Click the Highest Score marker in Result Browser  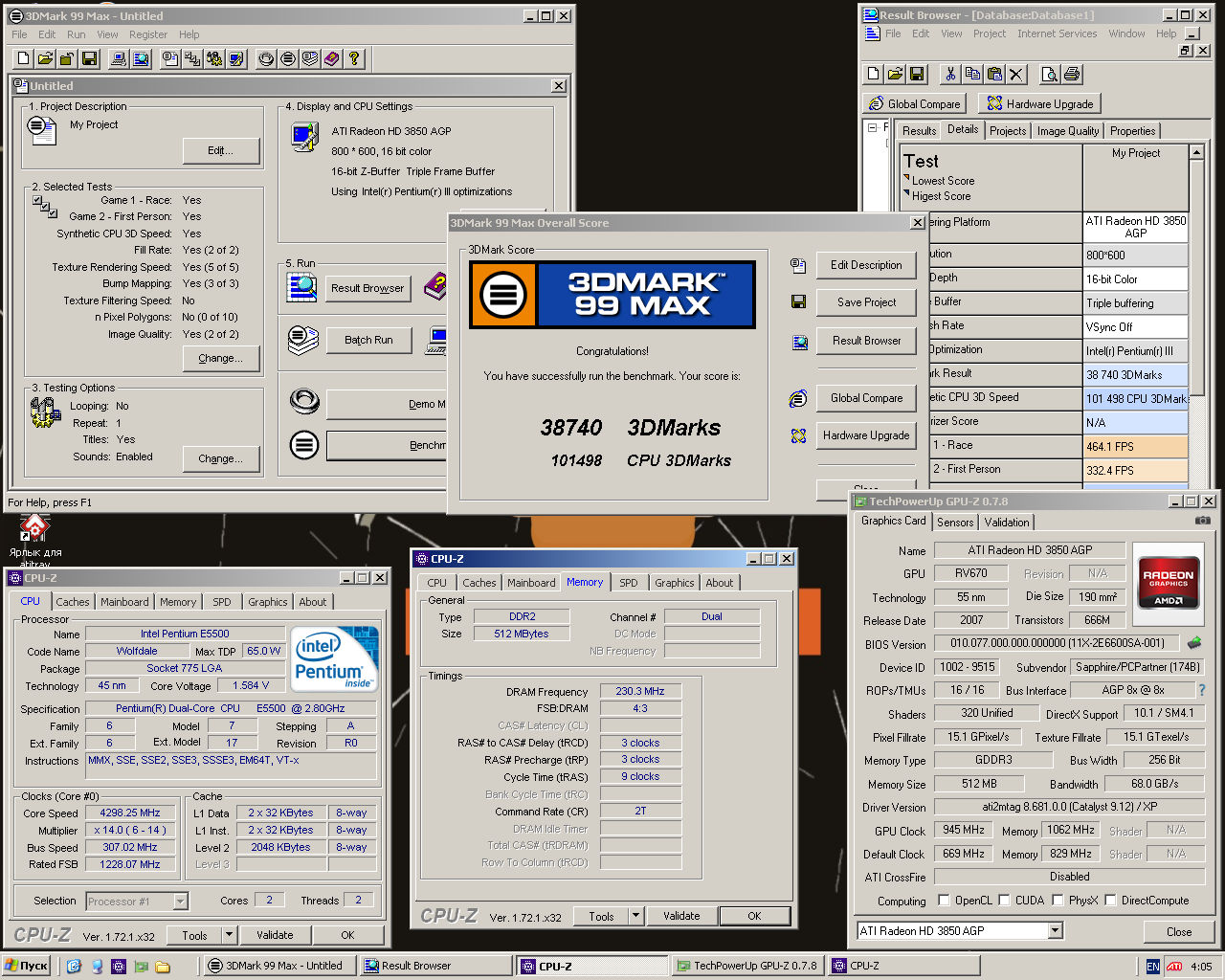(x=906, y=194)
